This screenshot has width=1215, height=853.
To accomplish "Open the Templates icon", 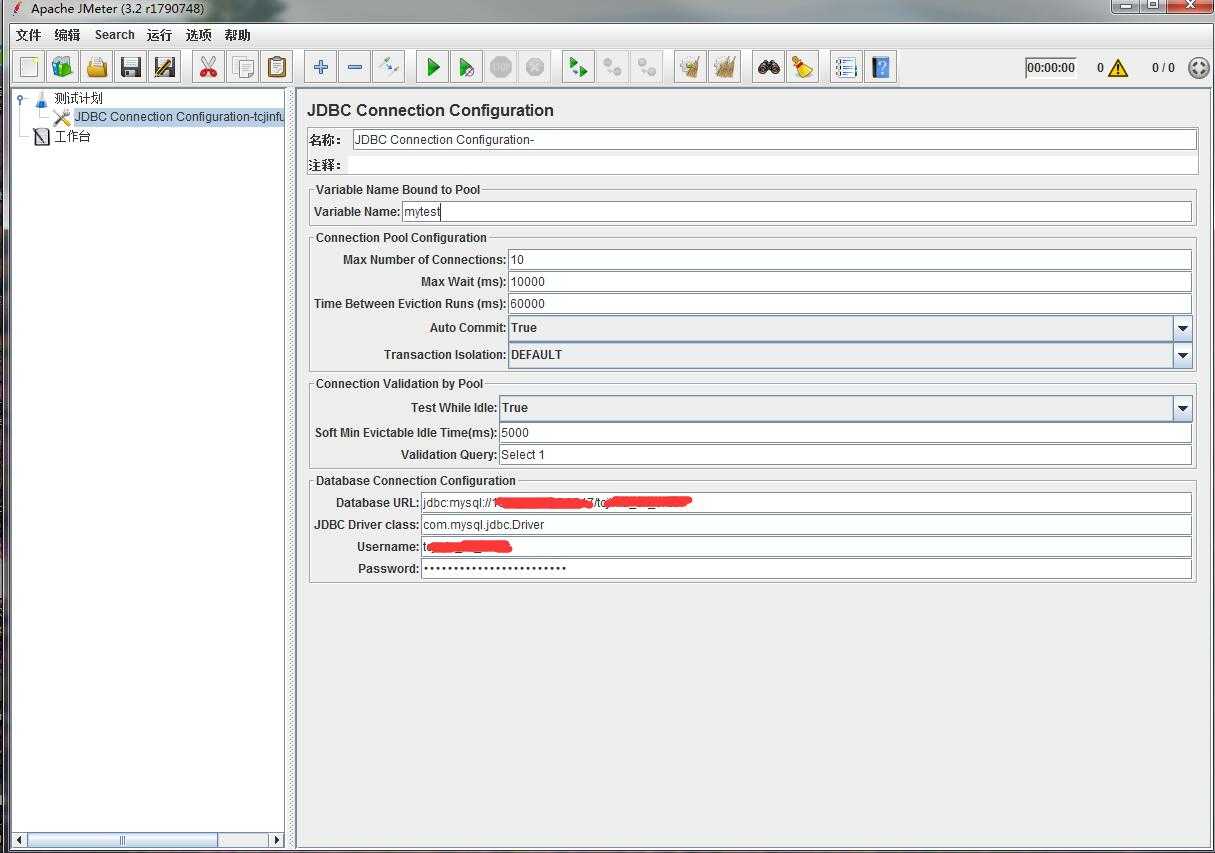I will click(x=63, y=67).
